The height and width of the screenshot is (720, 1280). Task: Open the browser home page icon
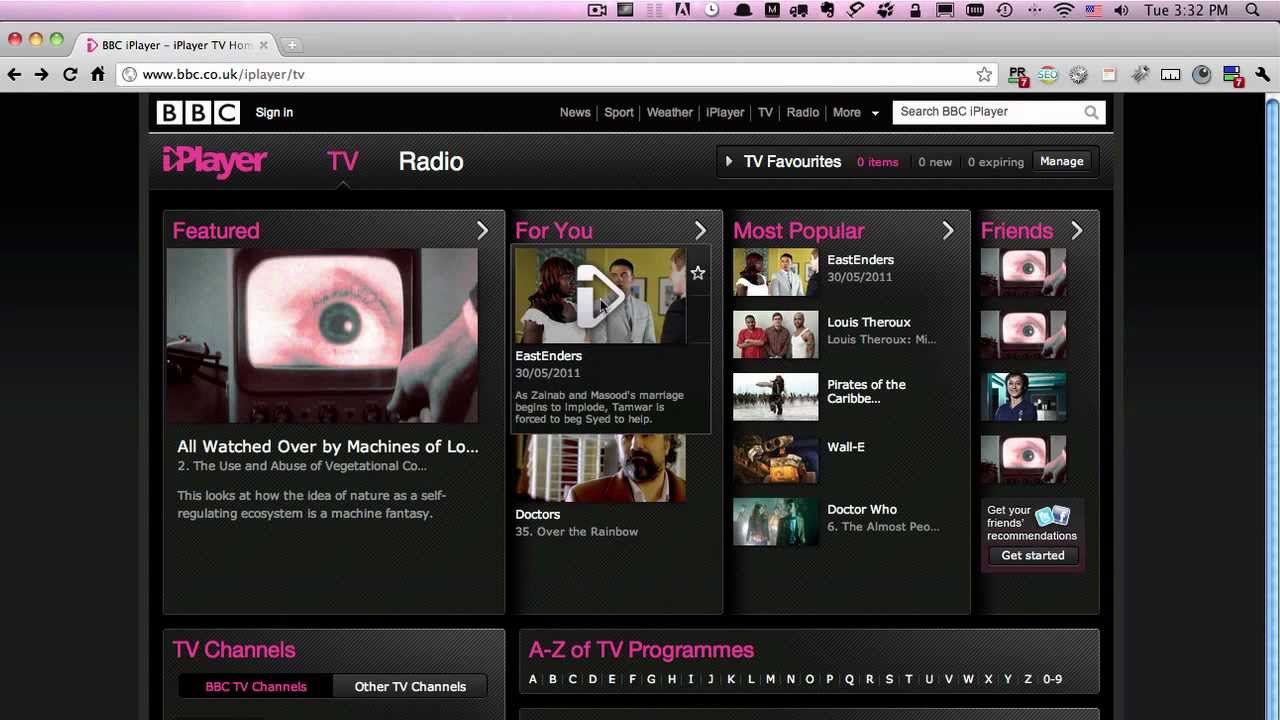tap(98, 74)
